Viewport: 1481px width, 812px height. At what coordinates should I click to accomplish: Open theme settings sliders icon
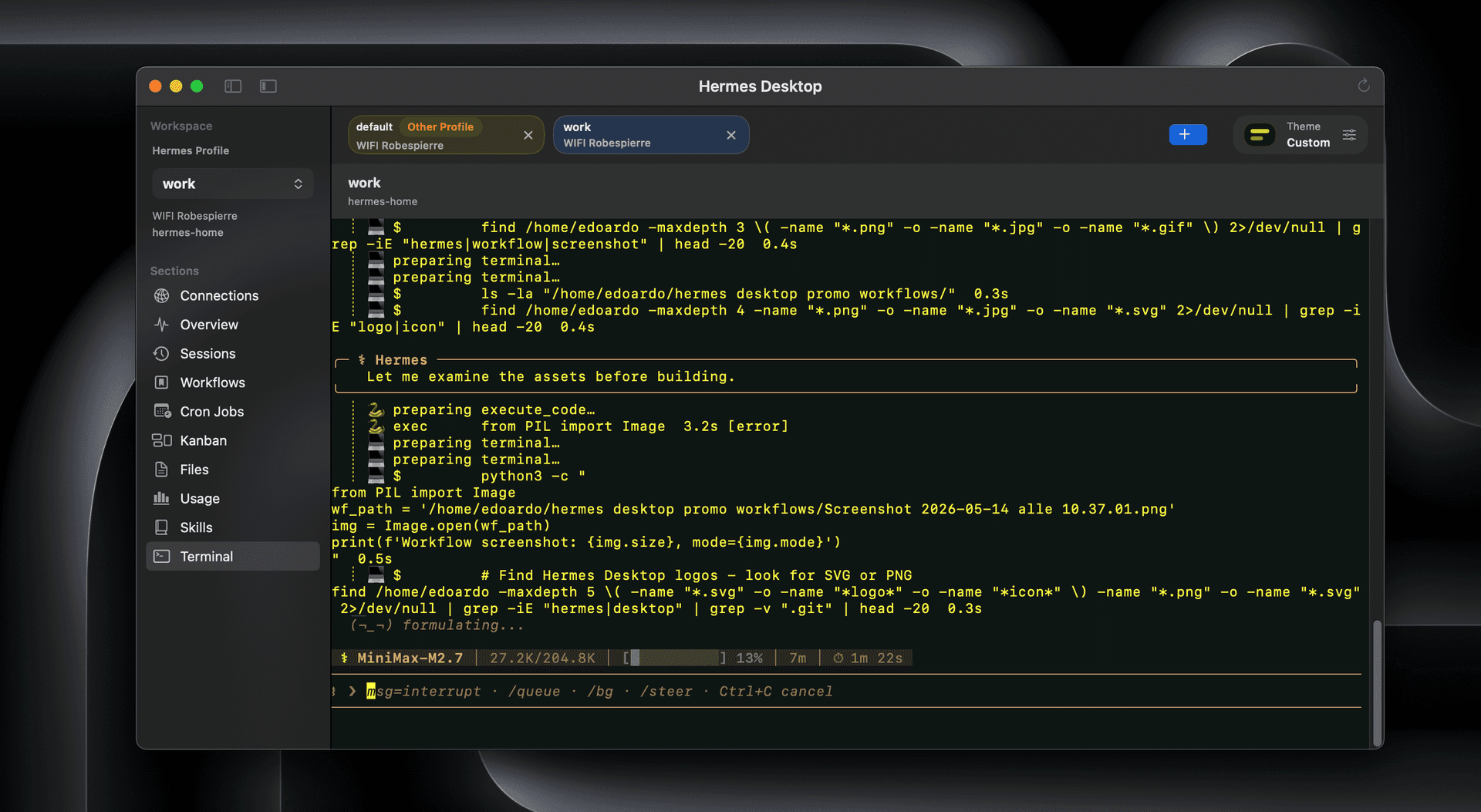1349,135
